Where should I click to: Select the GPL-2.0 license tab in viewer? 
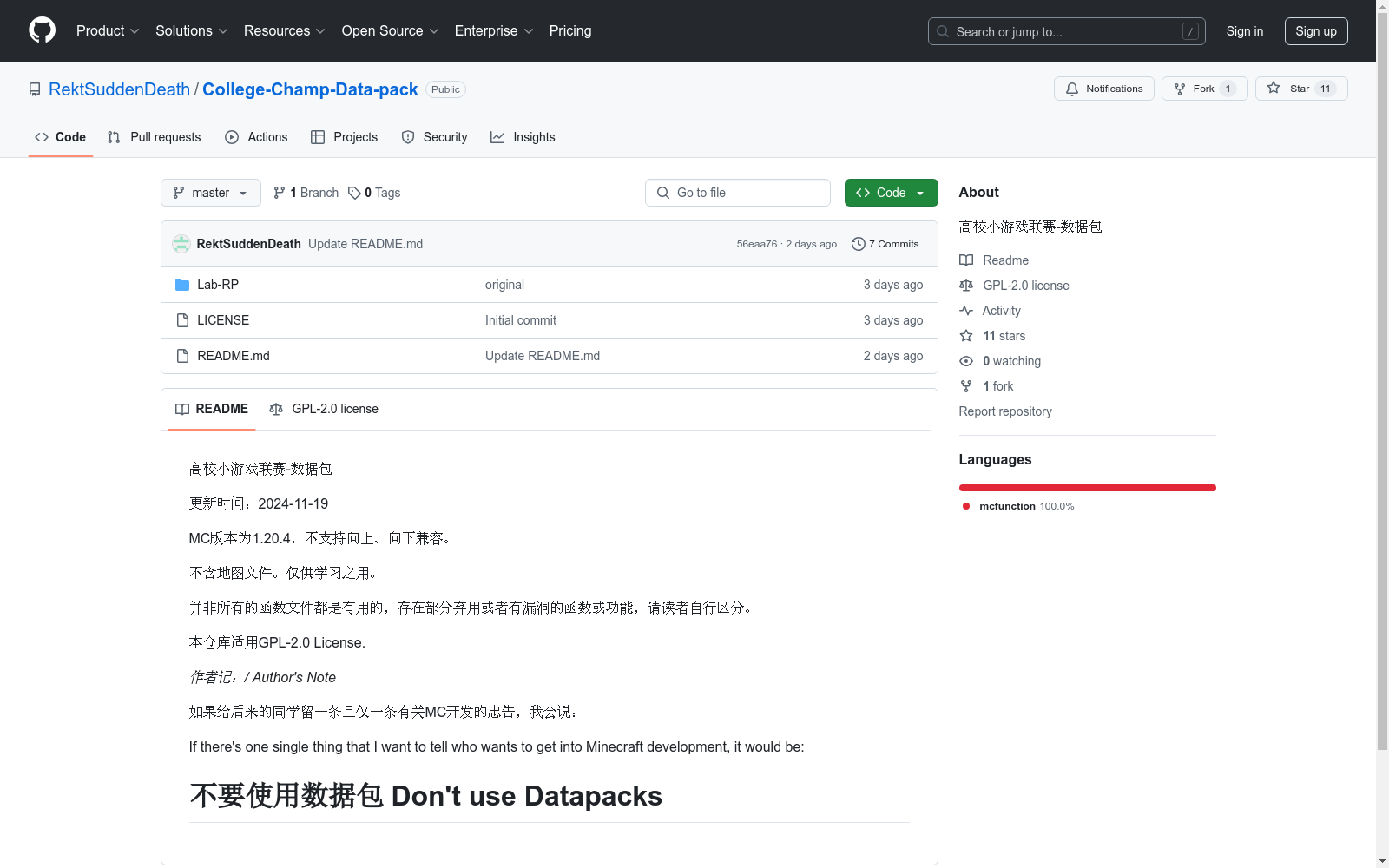(324, 409)
